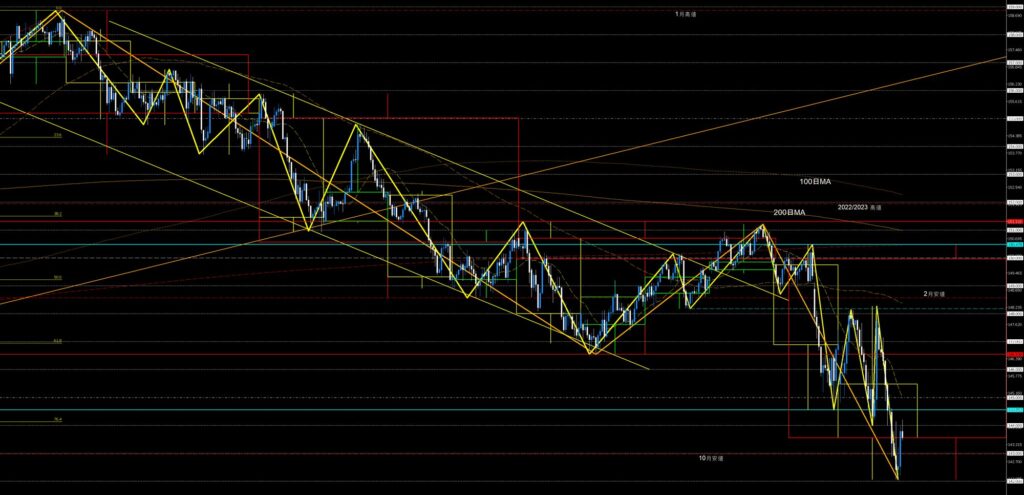The width and height of the screenshot is (1024, 495).
Task: Click the 2022/2023 高値 label
Action: 860,206
